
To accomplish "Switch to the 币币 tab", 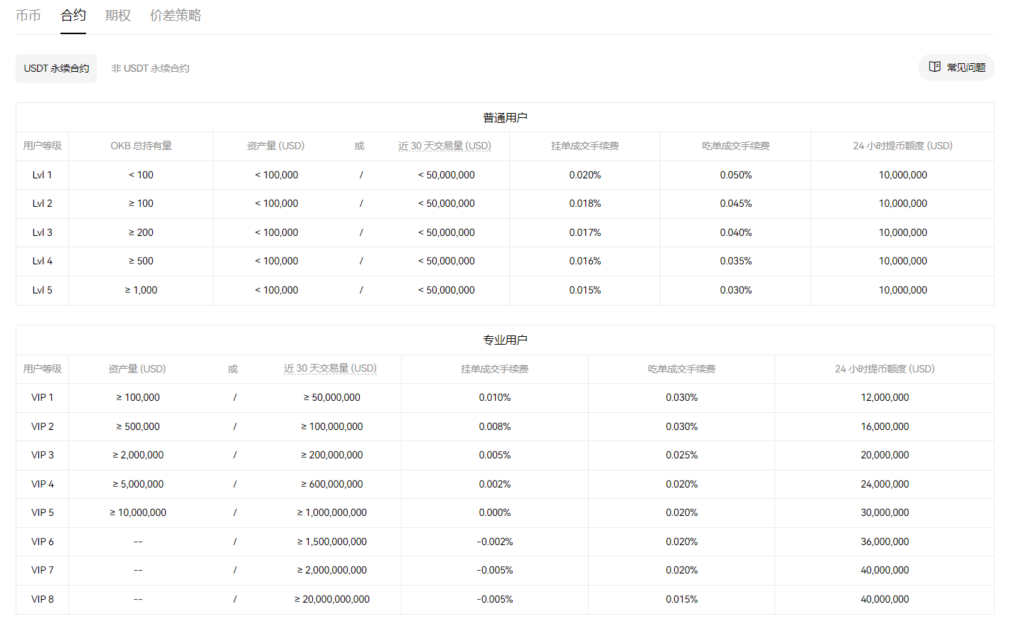I will (x=28, y=16).
